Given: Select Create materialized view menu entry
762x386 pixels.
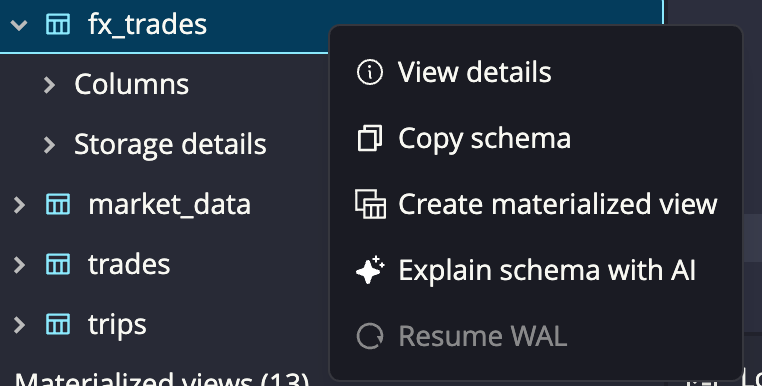Looking at the screenshot, I should coord(536,204).
